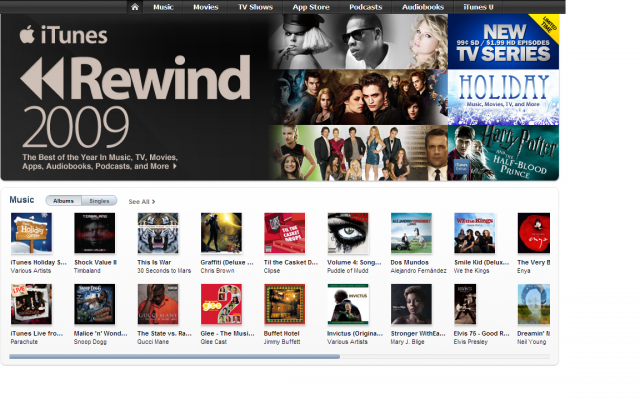Open the Audiobooks tab
Screen dimensions: 640x400
423,7
